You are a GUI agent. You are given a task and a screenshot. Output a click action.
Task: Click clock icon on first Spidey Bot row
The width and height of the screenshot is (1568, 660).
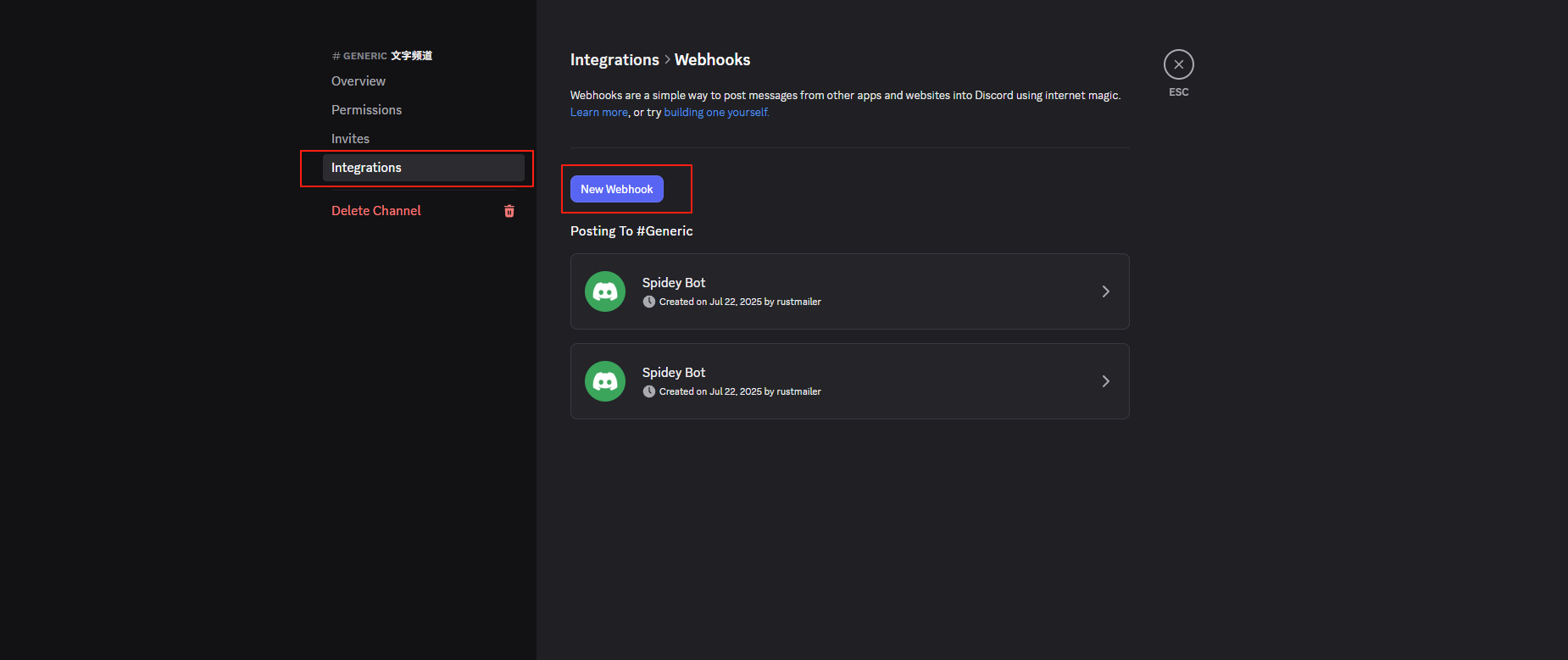pyautogui.click(x=649, y=302)
